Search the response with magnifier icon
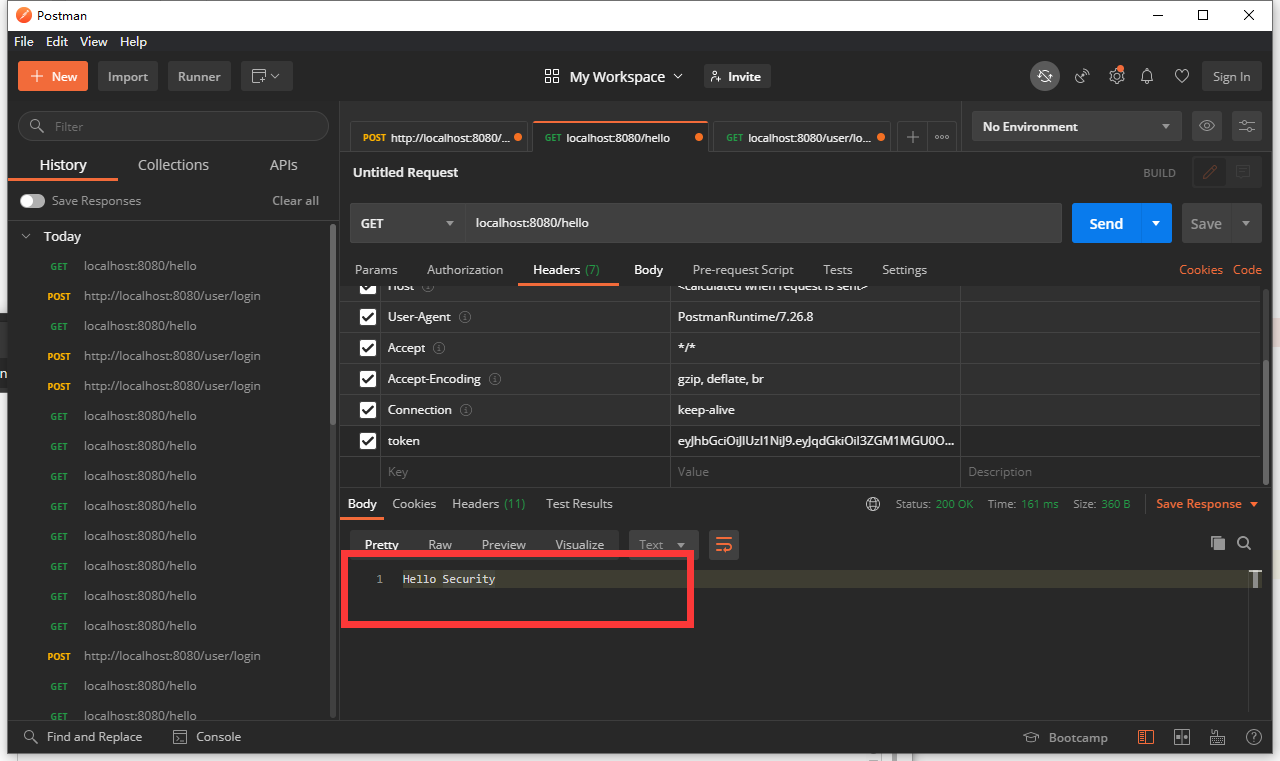This screenshot has width=1280, height=761. coord(1244,543)
